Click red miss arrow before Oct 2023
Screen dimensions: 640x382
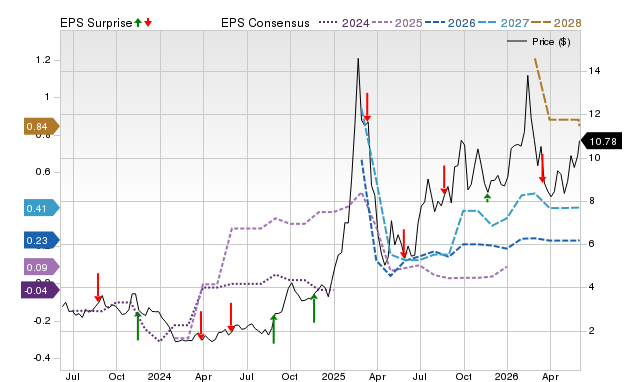tap(98, 287)
